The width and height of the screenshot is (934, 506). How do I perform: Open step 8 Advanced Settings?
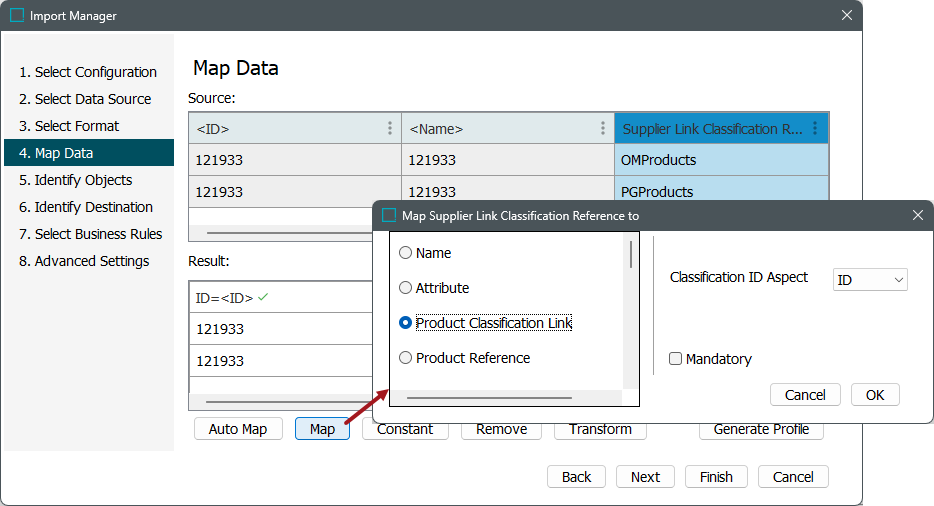click(84, 261)
